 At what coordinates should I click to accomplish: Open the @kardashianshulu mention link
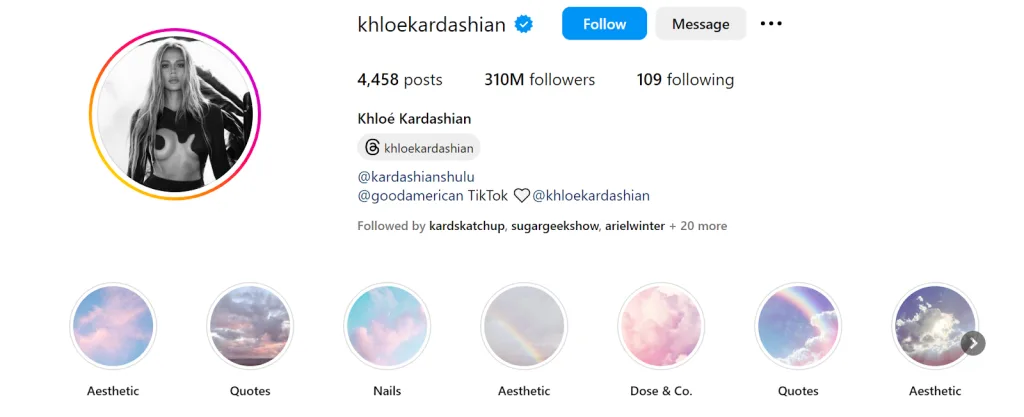416,177
